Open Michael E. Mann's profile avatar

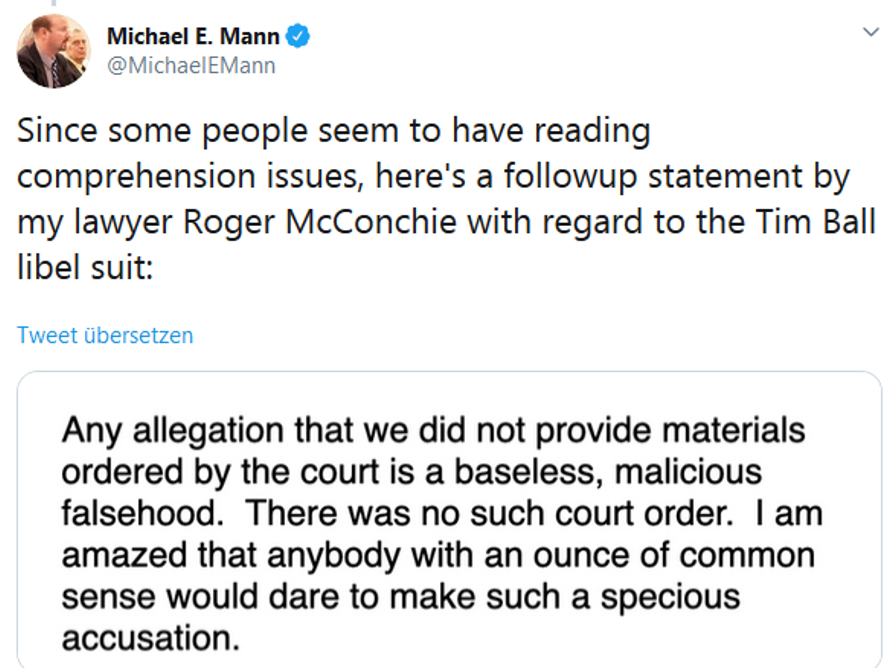tap(53, 51)
